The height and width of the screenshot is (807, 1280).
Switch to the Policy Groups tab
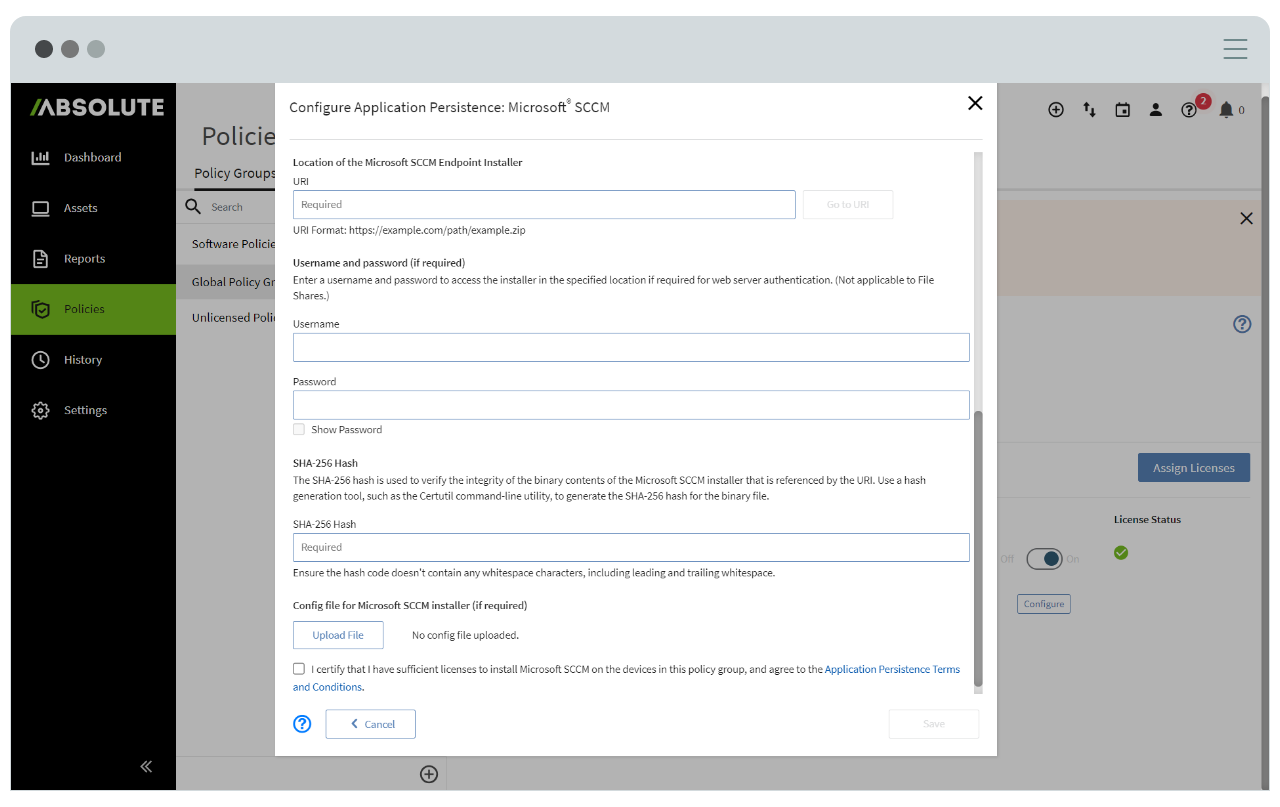point(235,173)
